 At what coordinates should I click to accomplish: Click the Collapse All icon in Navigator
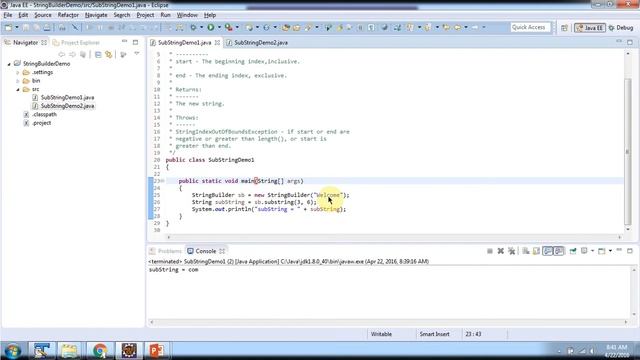[x=98, y=54]
